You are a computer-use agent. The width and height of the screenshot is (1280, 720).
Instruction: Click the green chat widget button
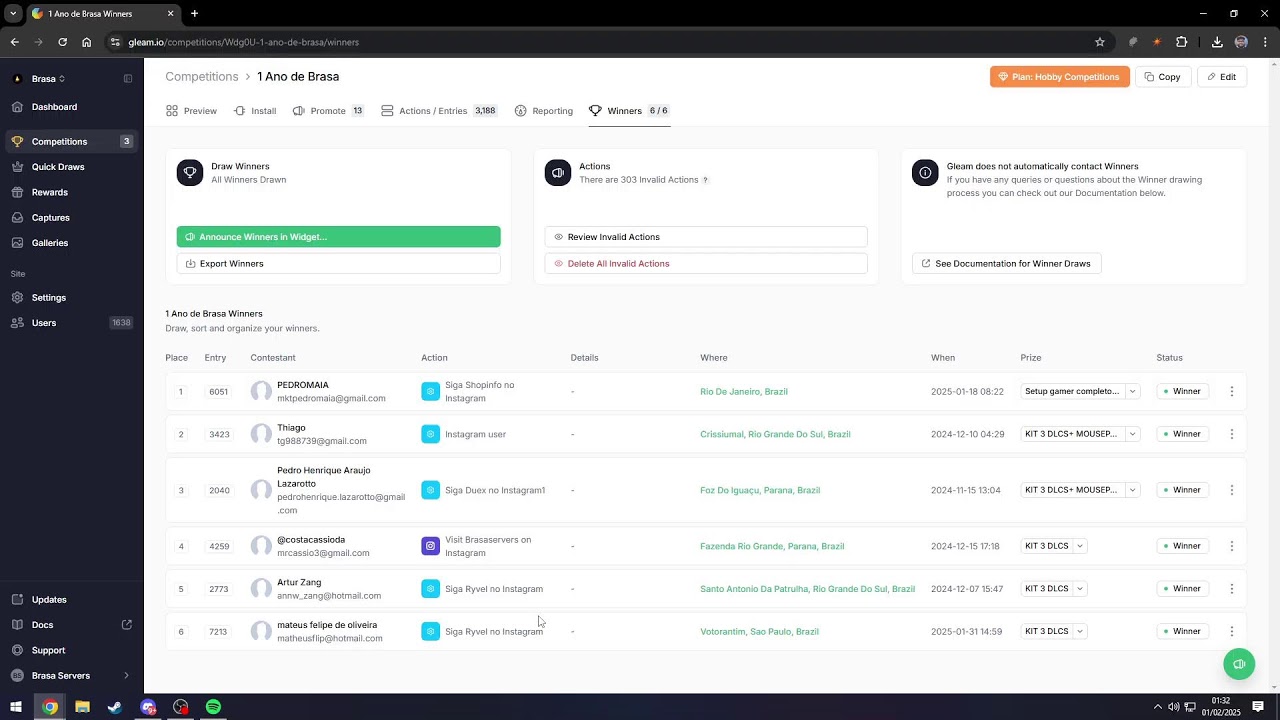[1239, 664]
